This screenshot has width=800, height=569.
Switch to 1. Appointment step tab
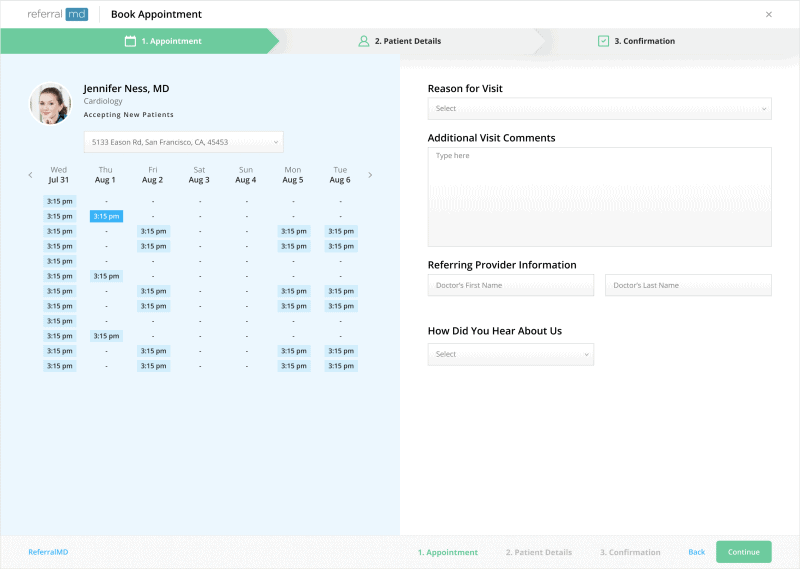[x=140, y=41]
